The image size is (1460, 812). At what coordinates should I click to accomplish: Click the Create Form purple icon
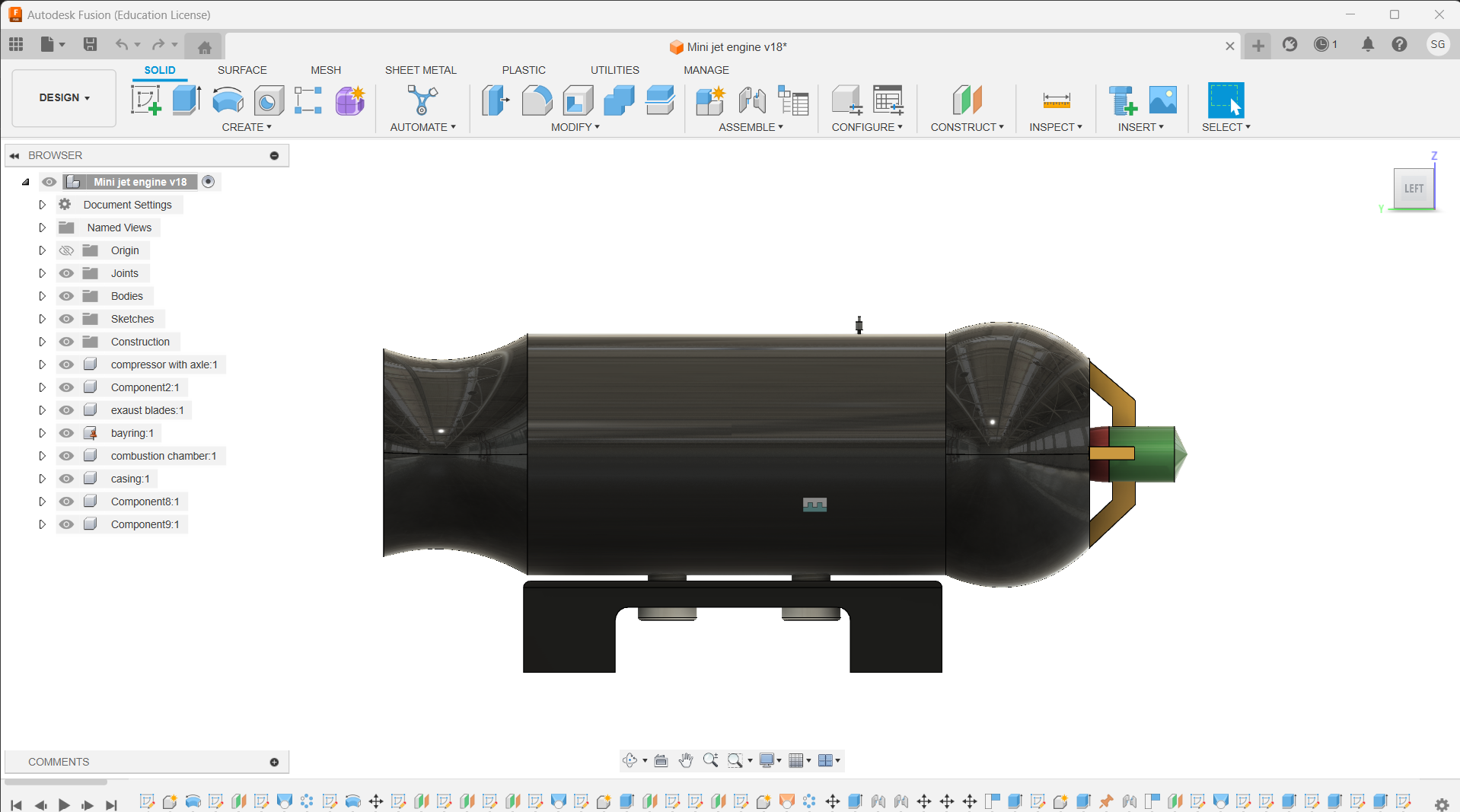point(350,100)
